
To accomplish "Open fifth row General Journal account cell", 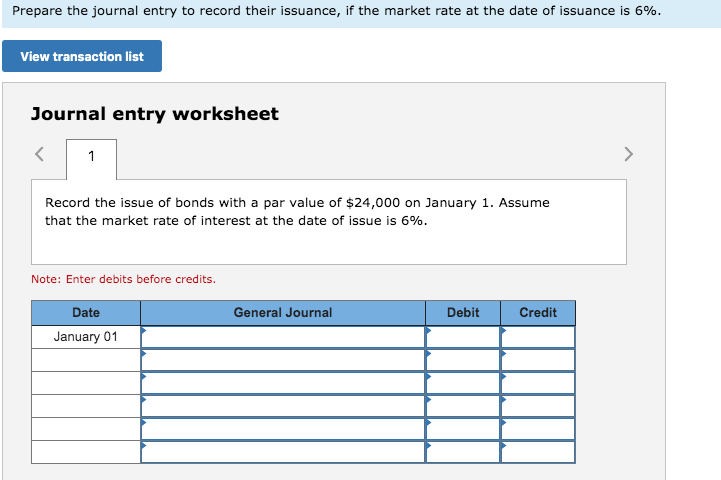I will click(283, 429).
